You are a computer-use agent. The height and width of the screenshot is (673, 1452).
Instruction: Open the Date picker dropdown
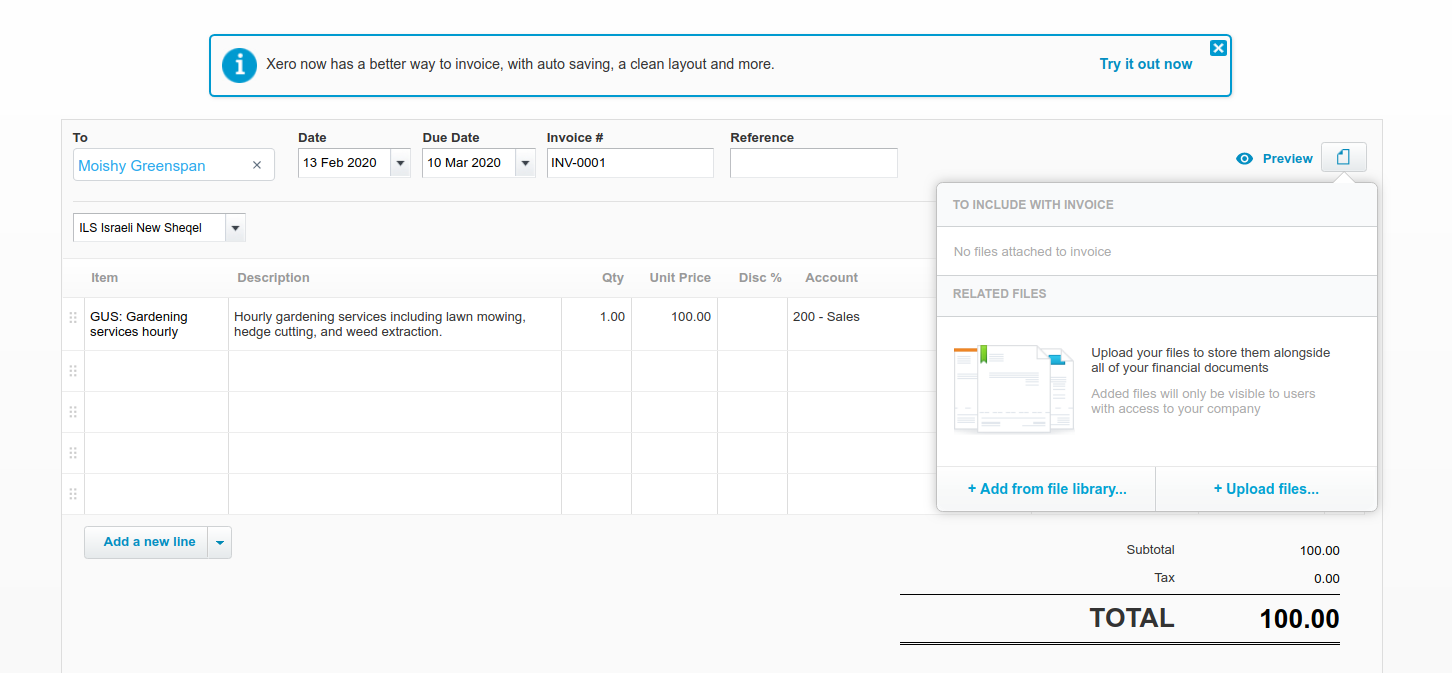coord(400,163)
